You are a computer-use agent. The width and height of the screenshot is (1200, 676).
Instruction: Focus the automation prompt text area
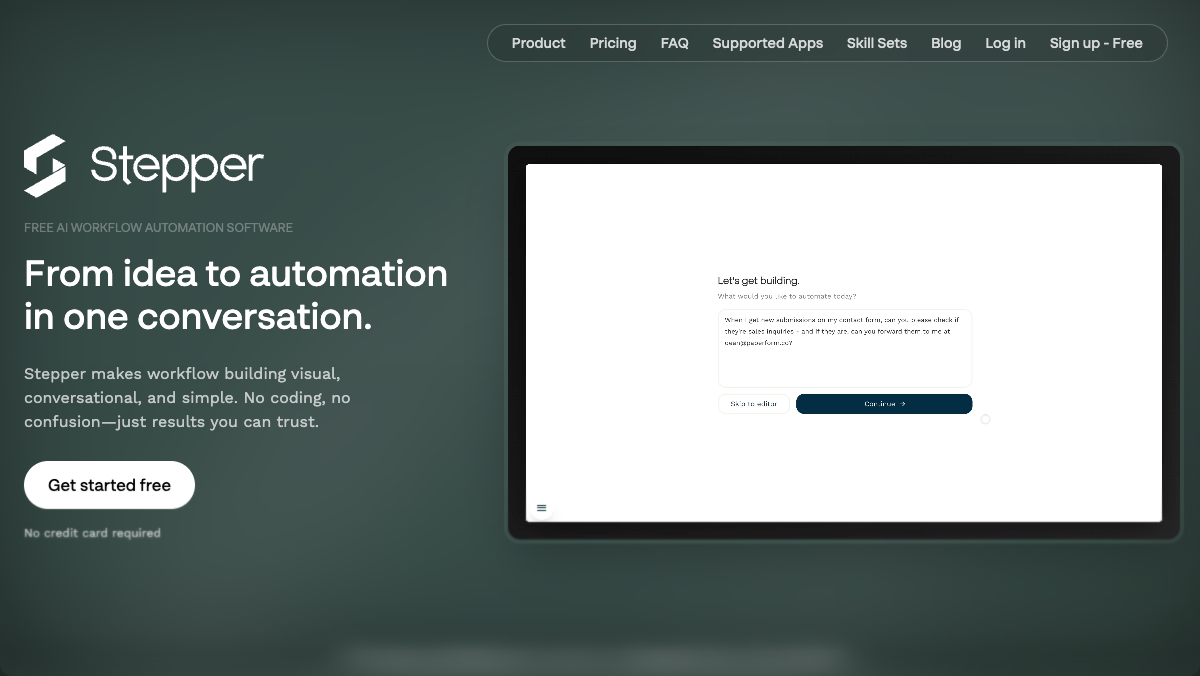click(x=845, y=348)
